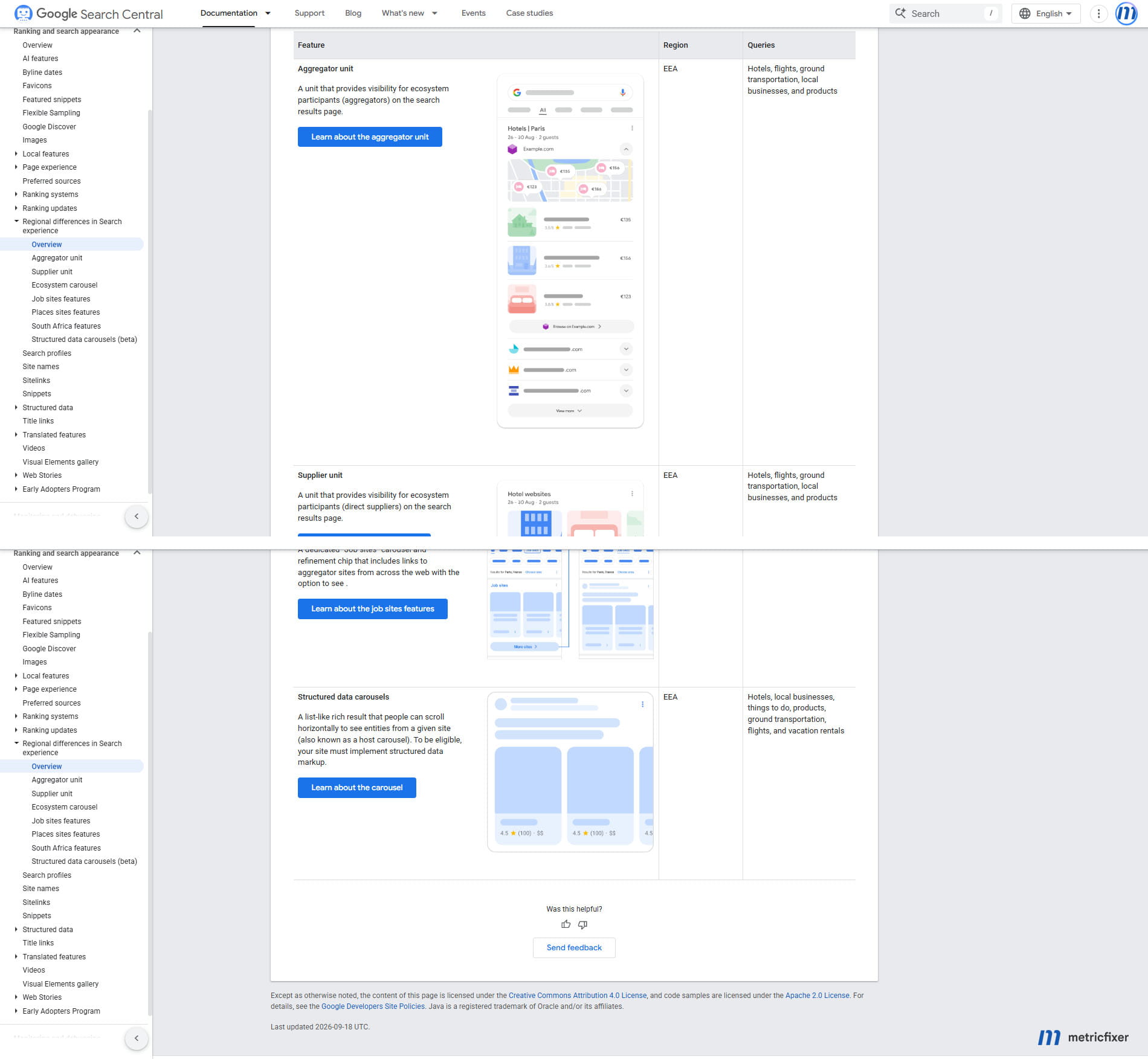
Task: Open Case studies in the header
Action: coord(529,13)
